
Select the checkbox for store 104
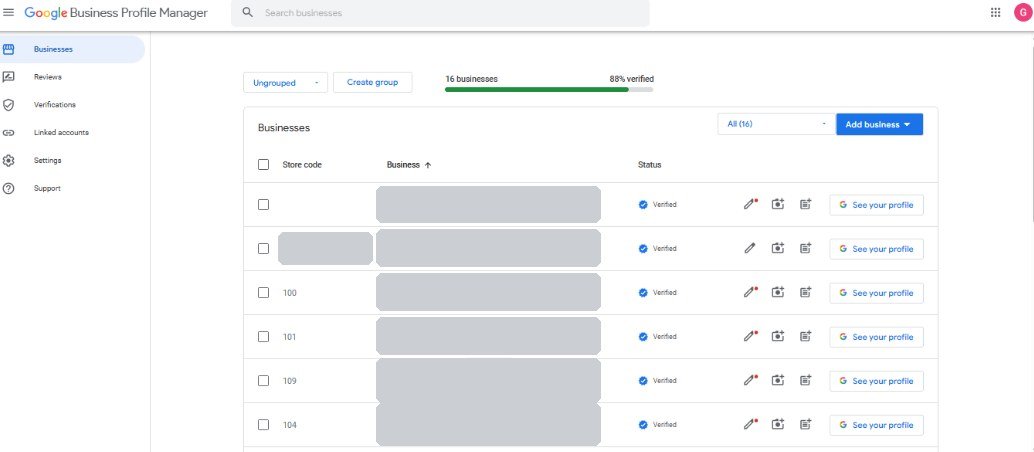coord(263,425)
